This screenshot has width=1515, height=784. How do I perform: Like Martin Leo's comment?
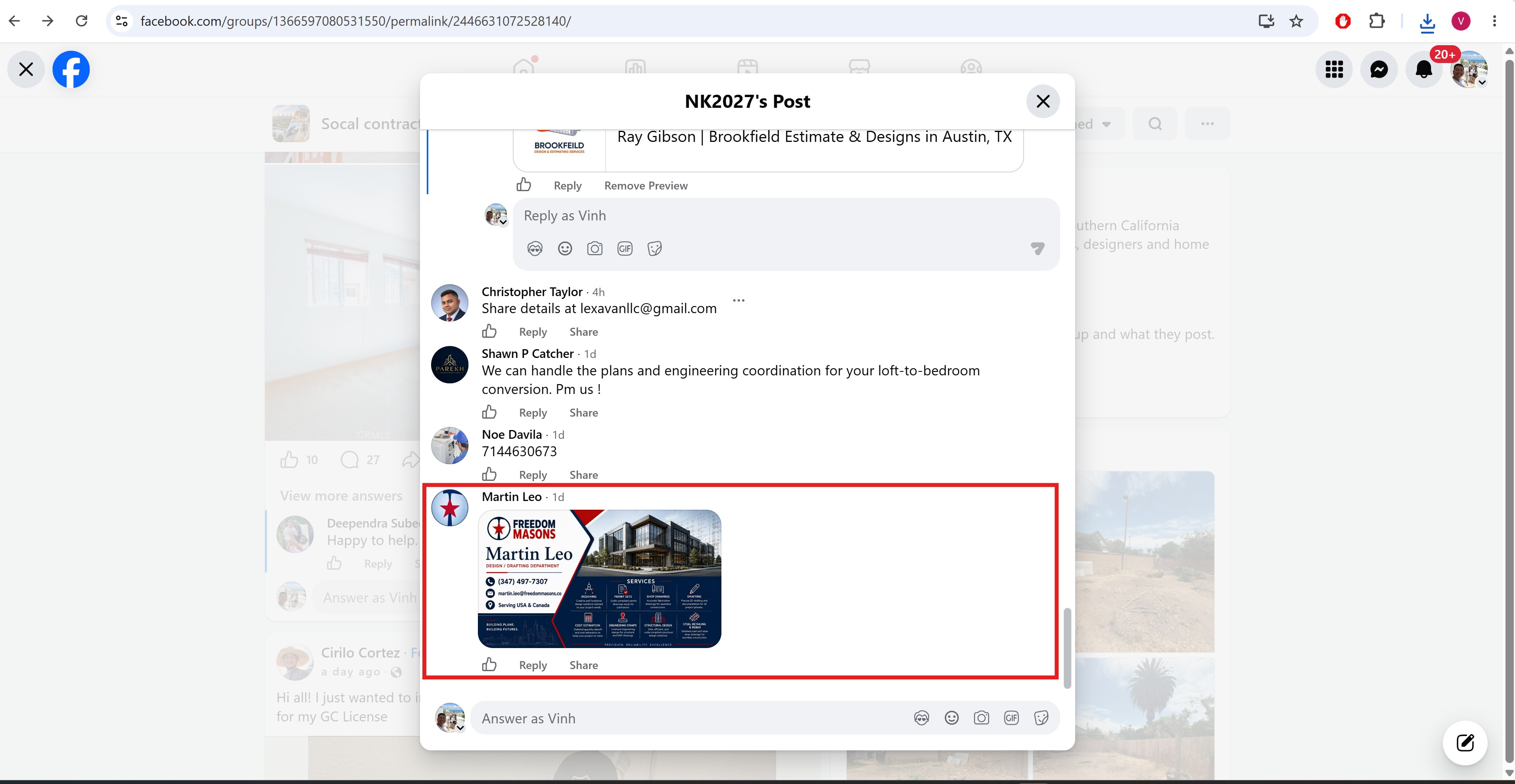click(x=489, y=665)
